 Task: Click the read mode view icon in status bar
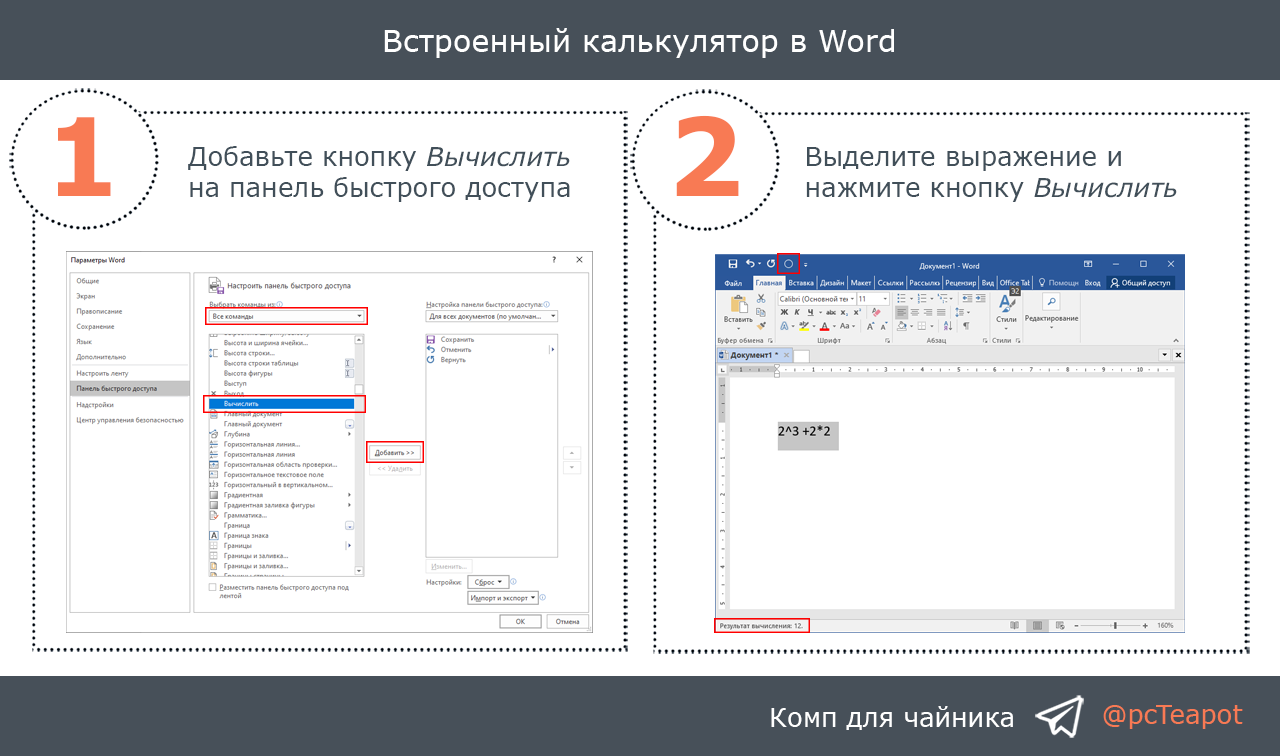pos(1014,625)
